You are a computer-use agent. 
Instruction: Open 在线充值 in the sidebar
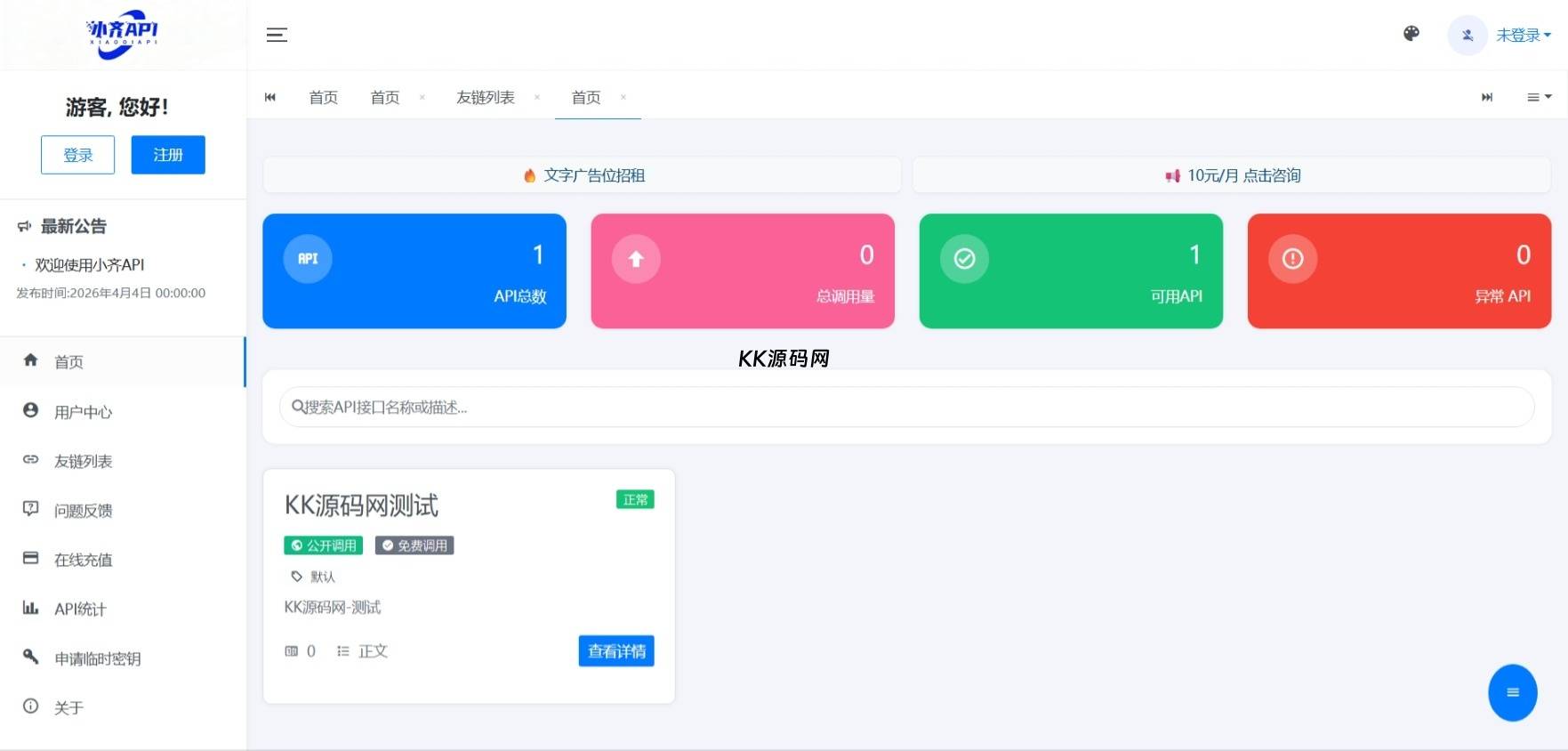click(x=123, y=560)
